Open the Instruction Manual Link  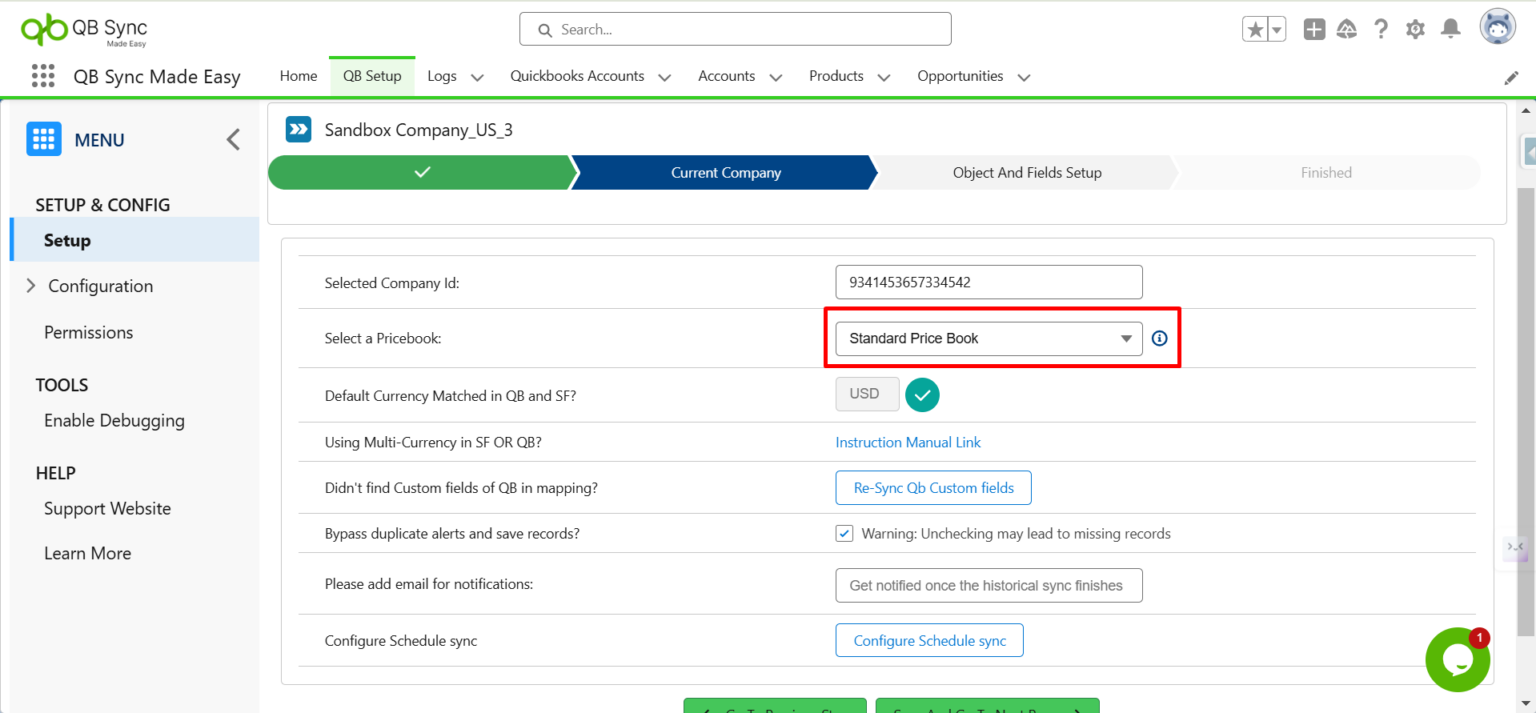click(x=908, y=442)
